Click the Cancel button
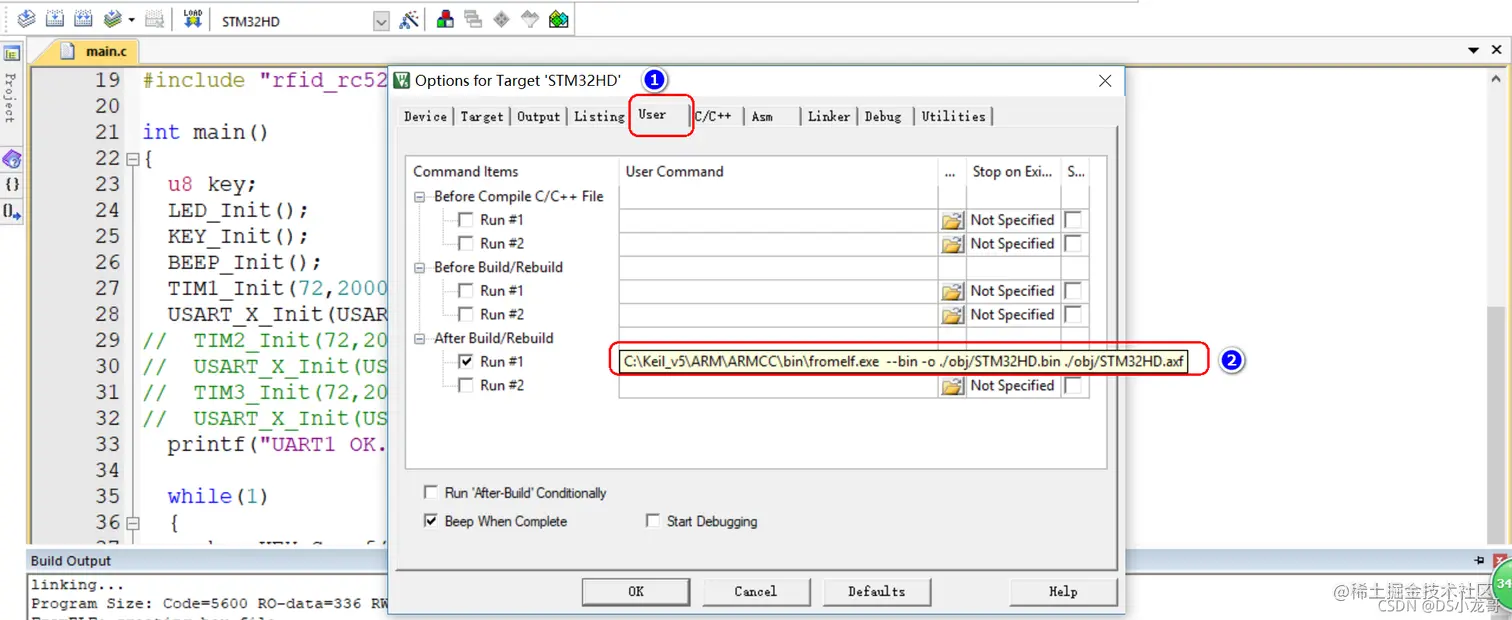The width and height of the screenshot is (1512, 620). point(755,592)
